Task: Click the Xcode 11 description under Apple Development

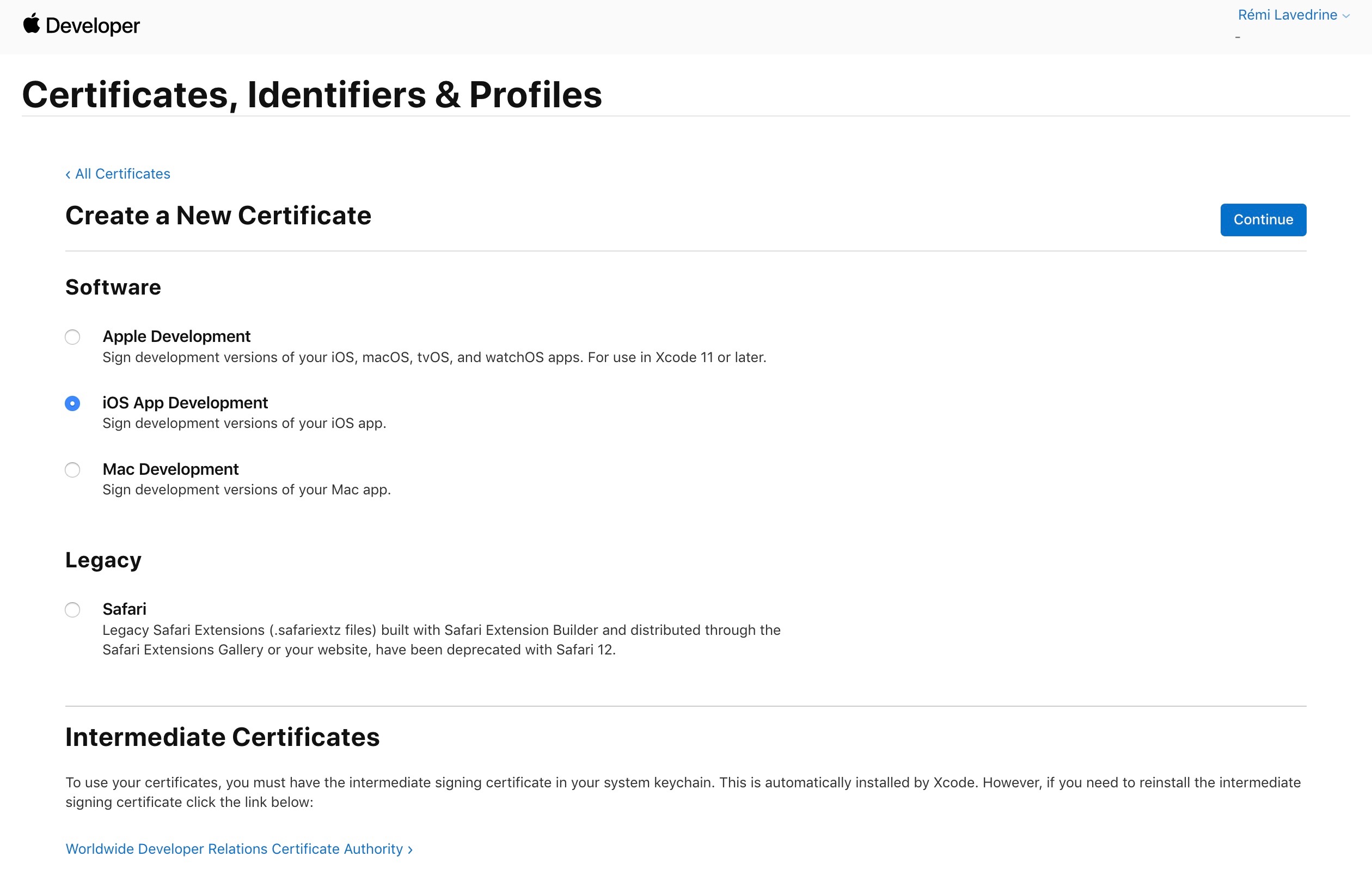Action: pos(434,357)
